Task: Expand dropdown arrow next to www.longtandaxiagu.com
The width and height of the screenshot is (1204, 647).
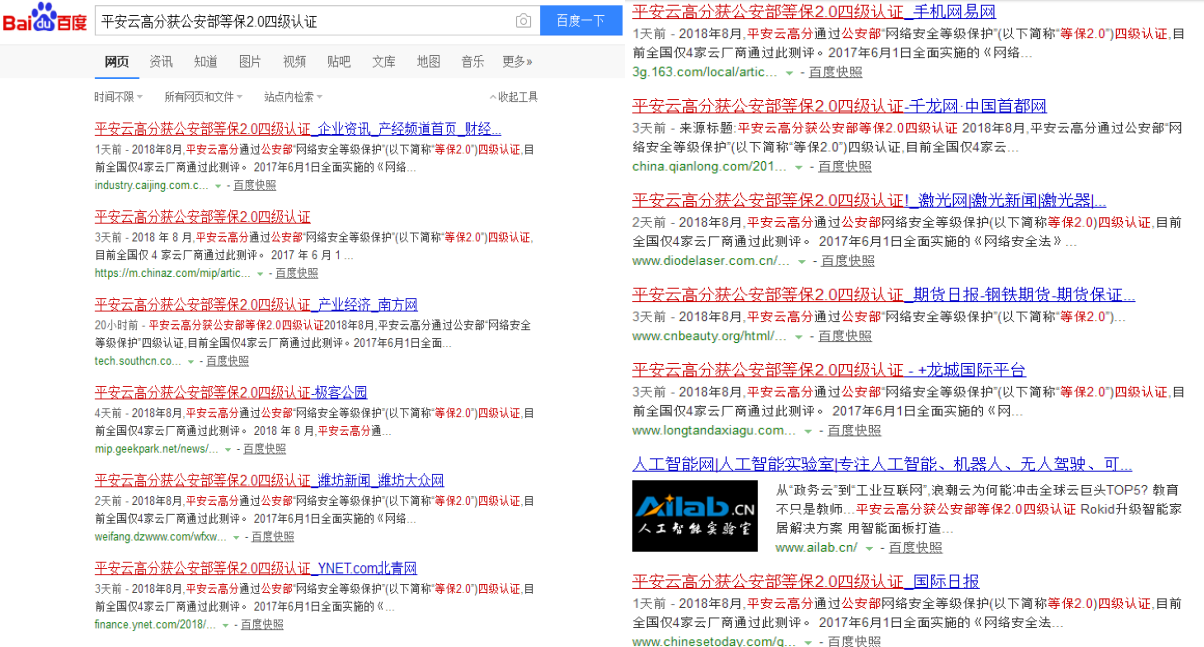Action: pos(808,431)
